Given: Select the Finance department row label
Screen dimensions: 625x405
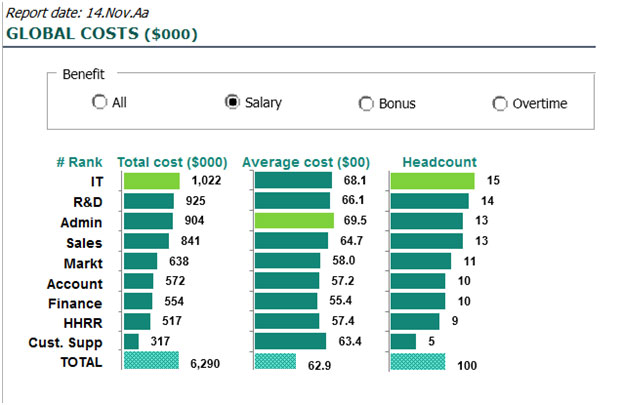Looking at the screenshot, I should 75,303.
